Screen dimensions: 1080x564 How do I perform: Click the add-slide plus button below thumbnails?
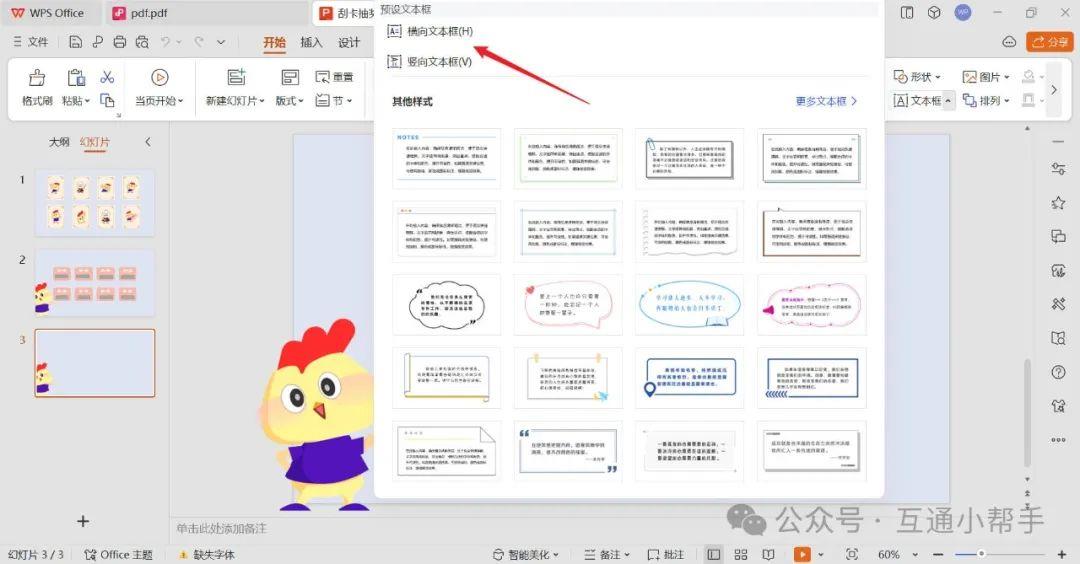click(83, 521)
